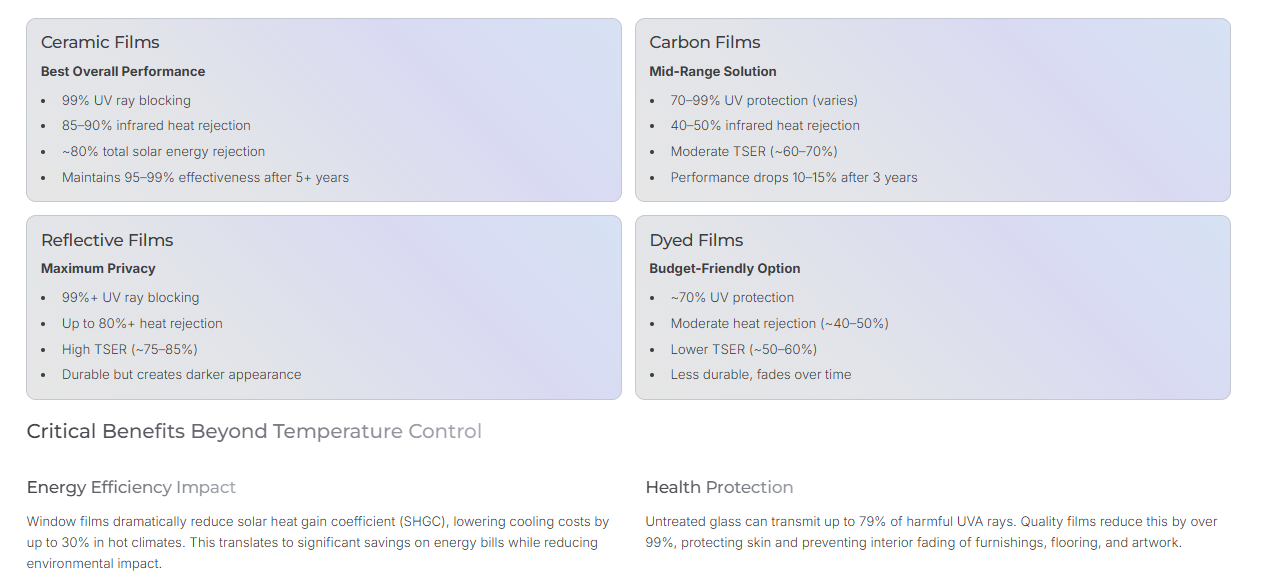Image resolution: width=1273 pixels, height=587 pixels.
Task: Click the 85–90% infrared heat rejection bullet
Action: pos(156,125)
